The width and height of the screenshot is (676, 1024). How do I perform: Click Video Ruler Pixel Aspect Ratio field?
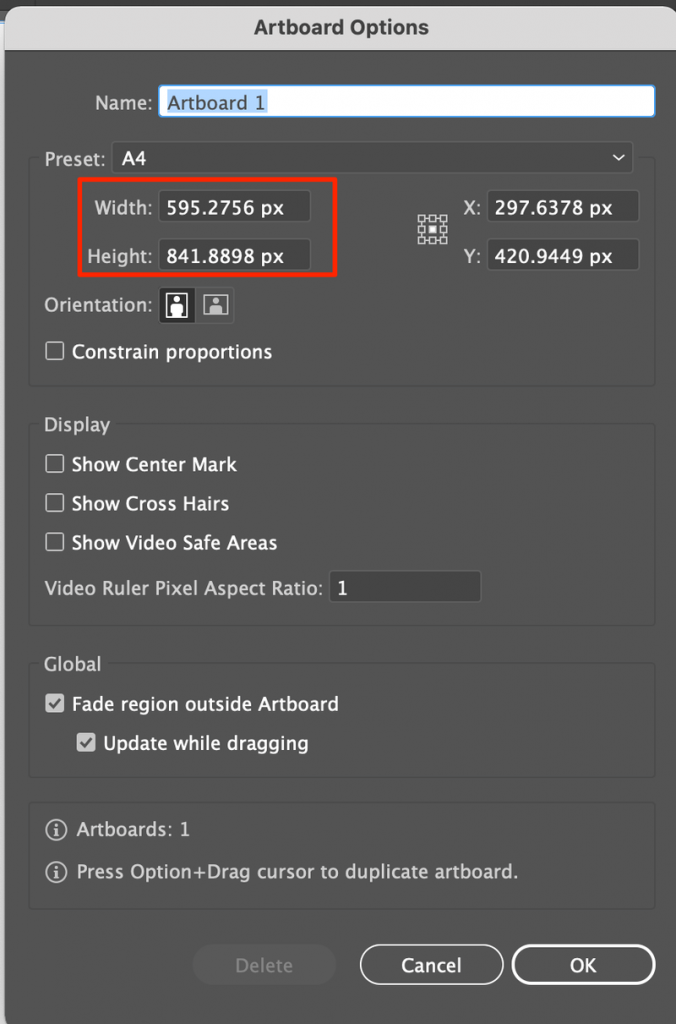405,587
